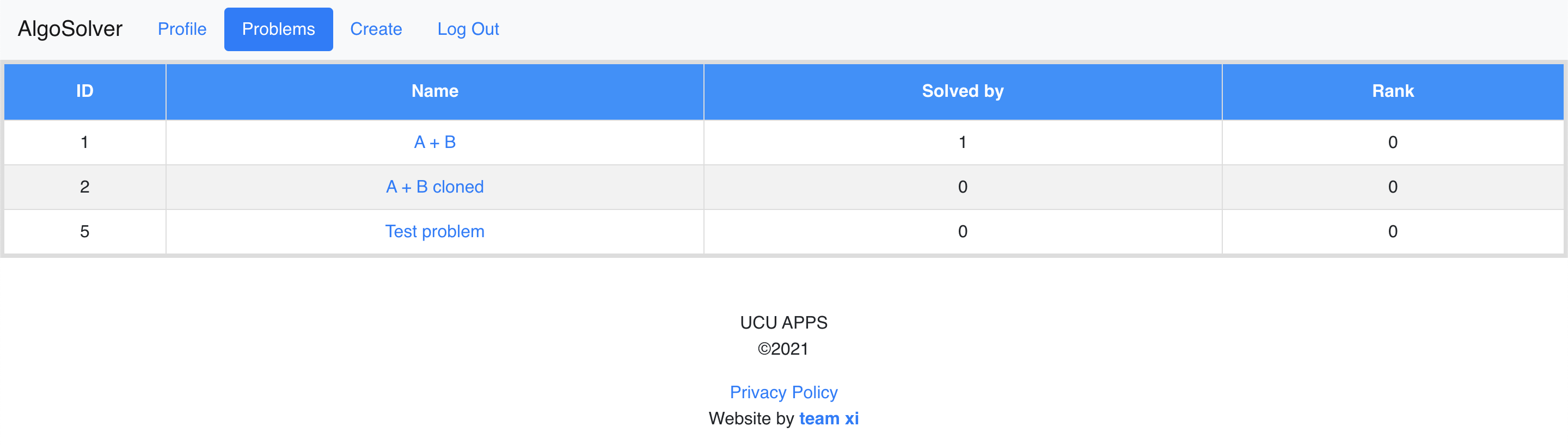Click the Solved by column header
The height and width of the screenshot is (445, 1568).
[963, 91]
